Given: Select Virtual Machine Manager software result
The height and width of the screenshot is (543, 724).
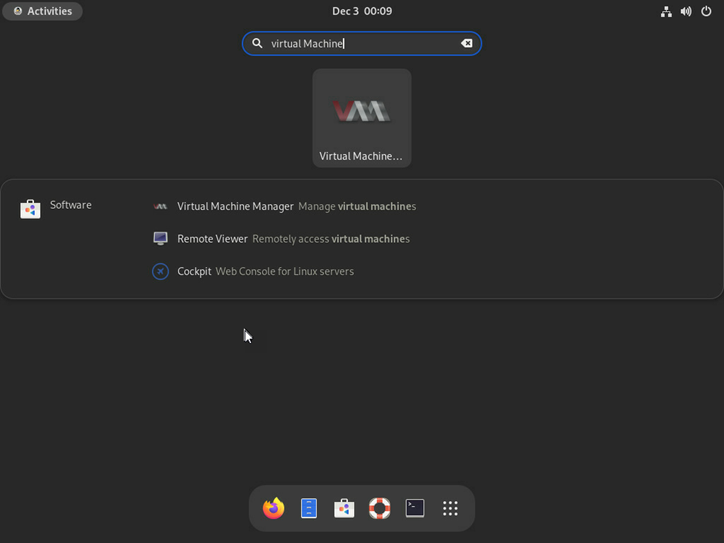Looking at the screenshot, I should pyautogui.click(x=284, y=206).
